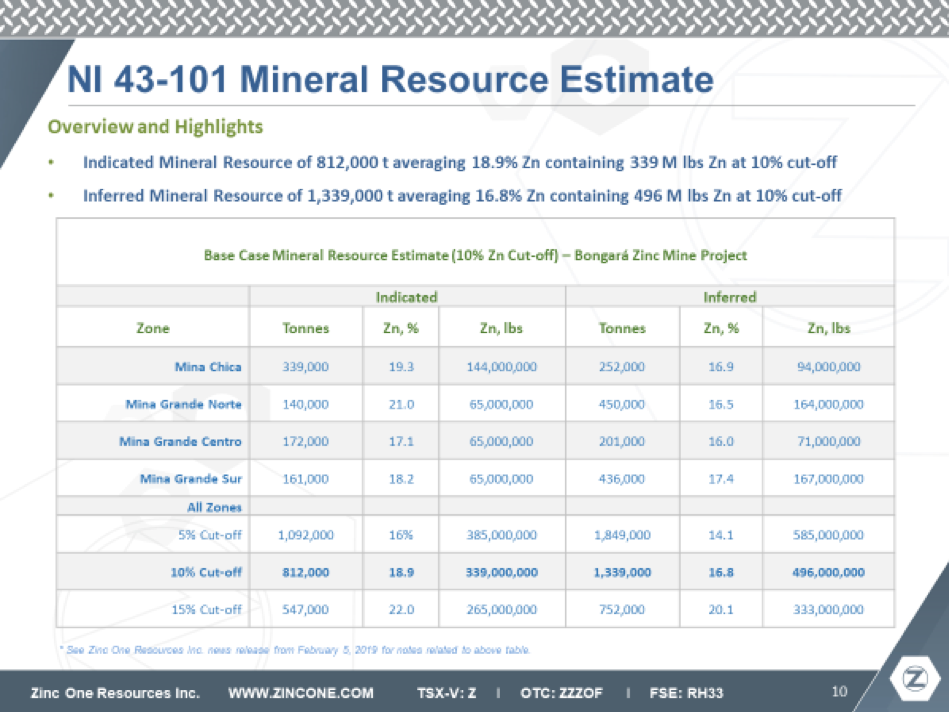Click the '10% Cut-off' row label
This screenshot has height=712, width=949.
tap(206, 572)
